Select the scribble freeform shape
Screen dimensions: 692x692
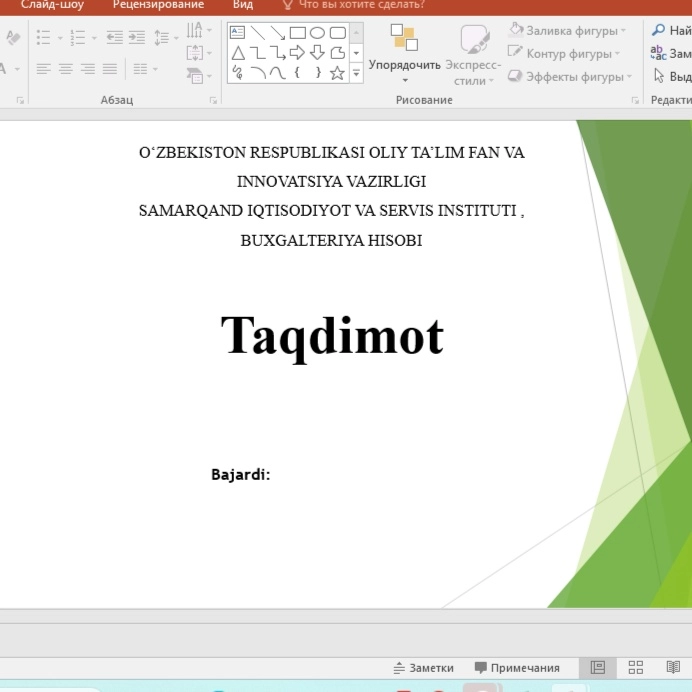[237, 72]
